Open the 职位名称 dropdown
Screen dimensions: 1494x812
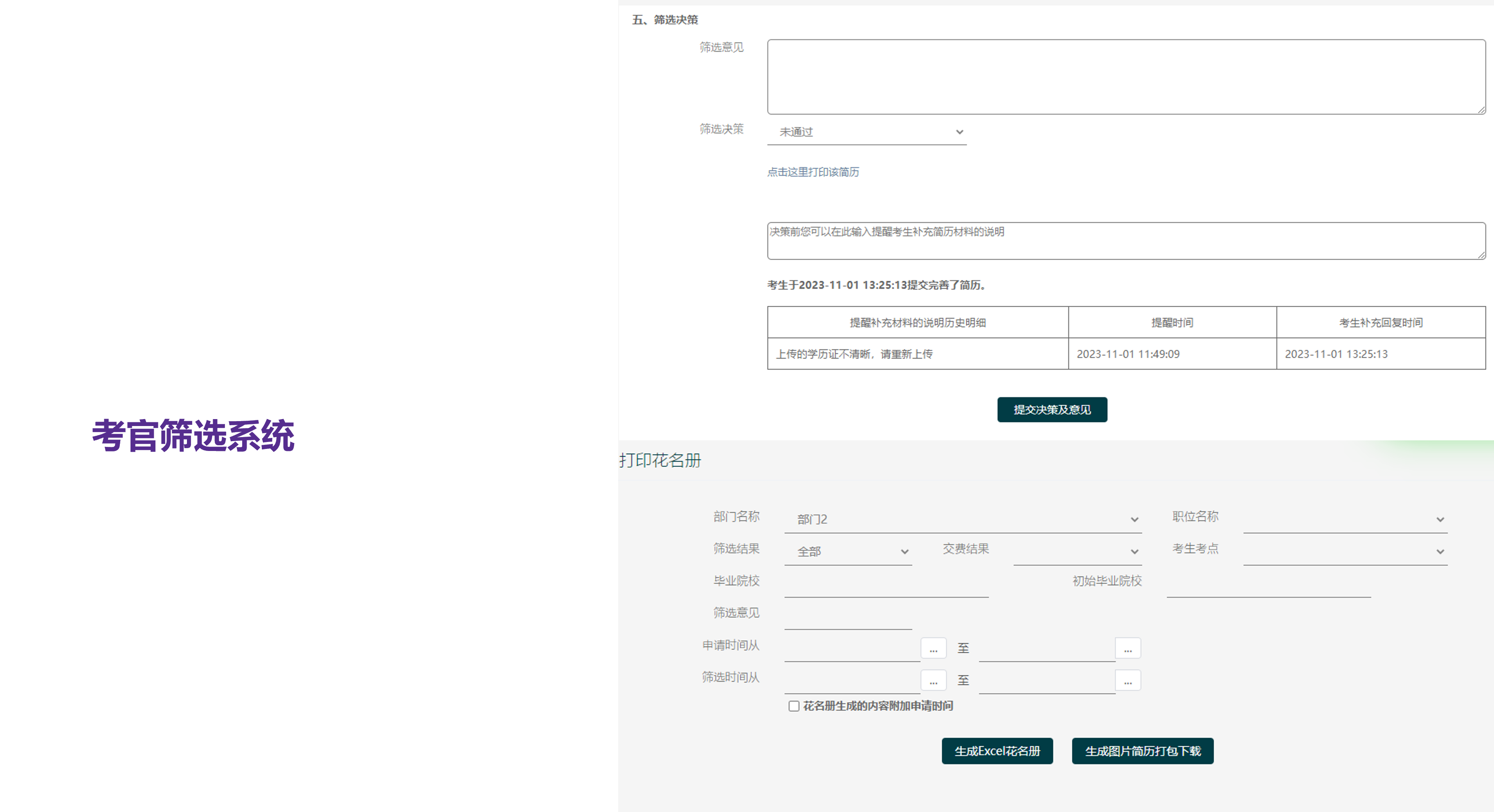point(1345,519)
